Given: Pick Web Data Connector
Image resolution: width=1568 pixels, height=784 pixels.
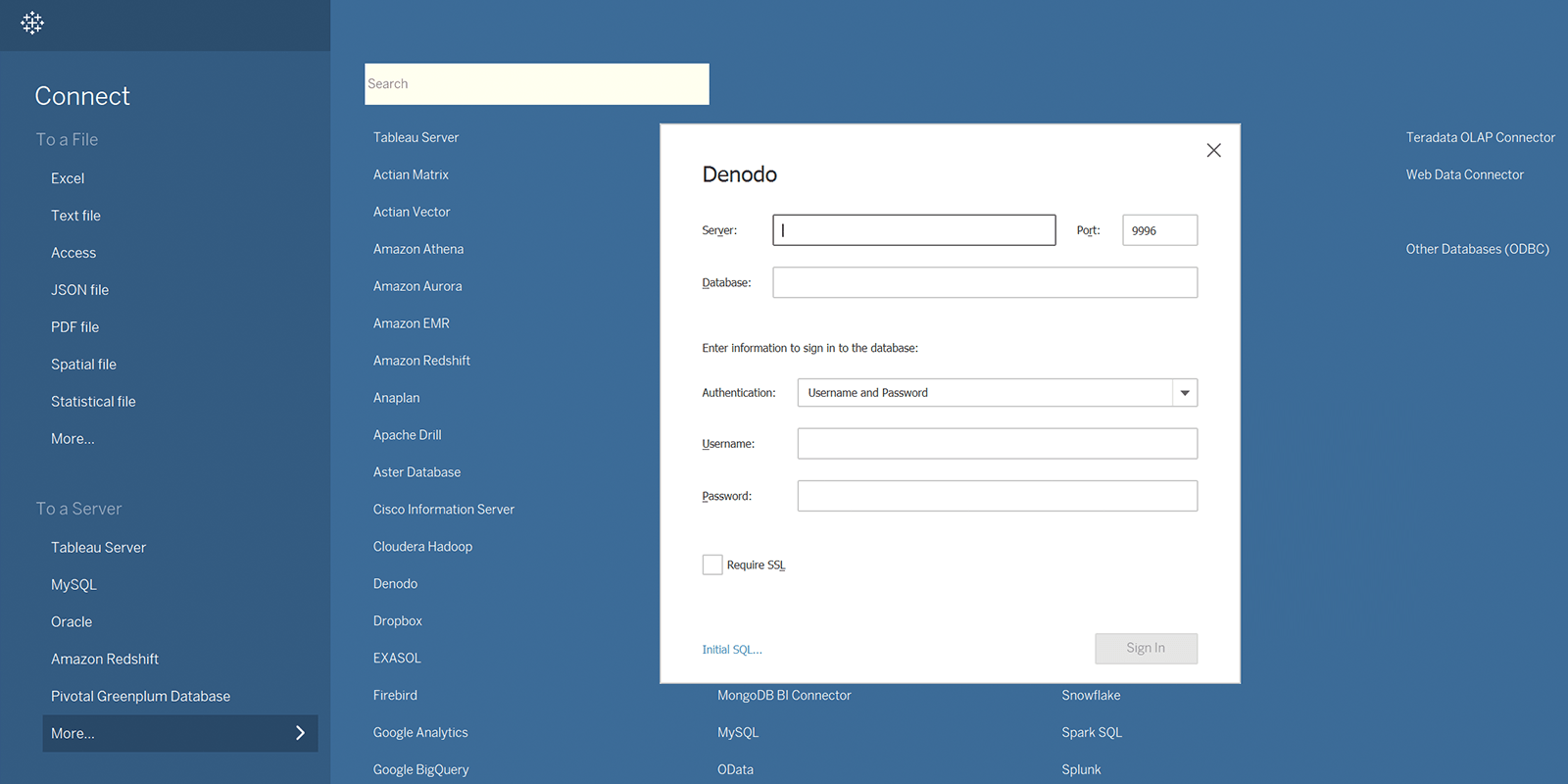Looking at the screenshot, I should pyautogui.click(x=1464, y=174).
